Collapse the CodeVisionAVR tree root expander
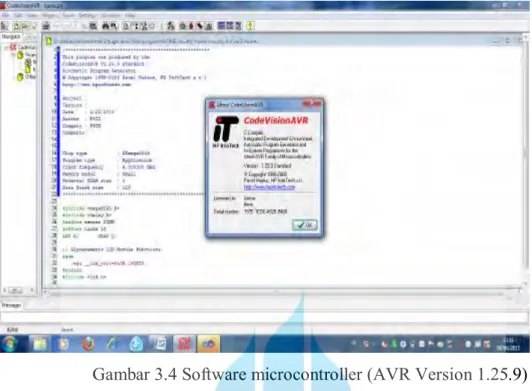Screen dimensions: 532x391 (6, 47)
